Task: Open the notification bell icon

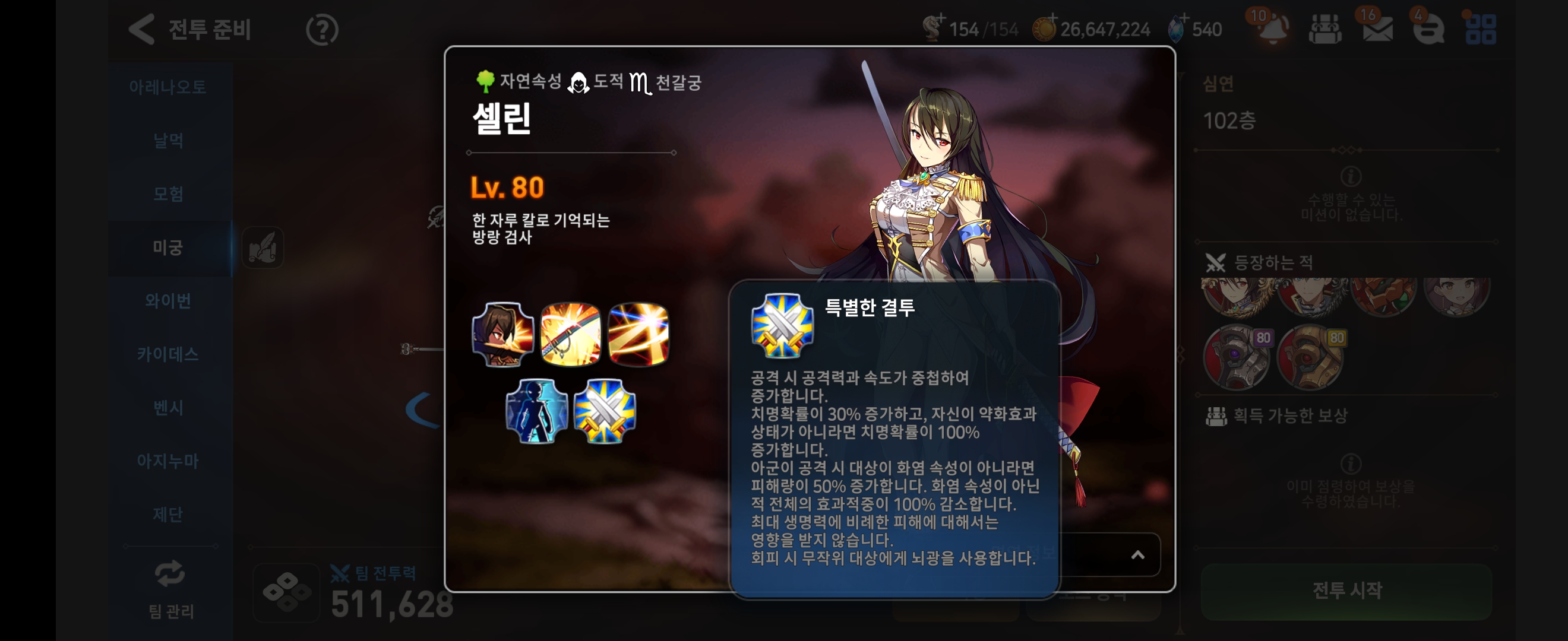Action: point(1272,28)
